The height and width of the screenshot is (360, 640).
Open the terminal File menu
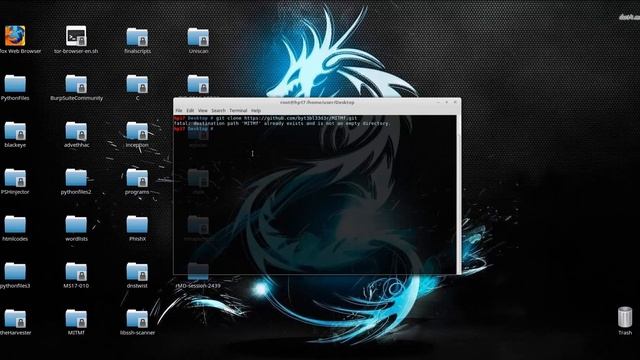179,111
